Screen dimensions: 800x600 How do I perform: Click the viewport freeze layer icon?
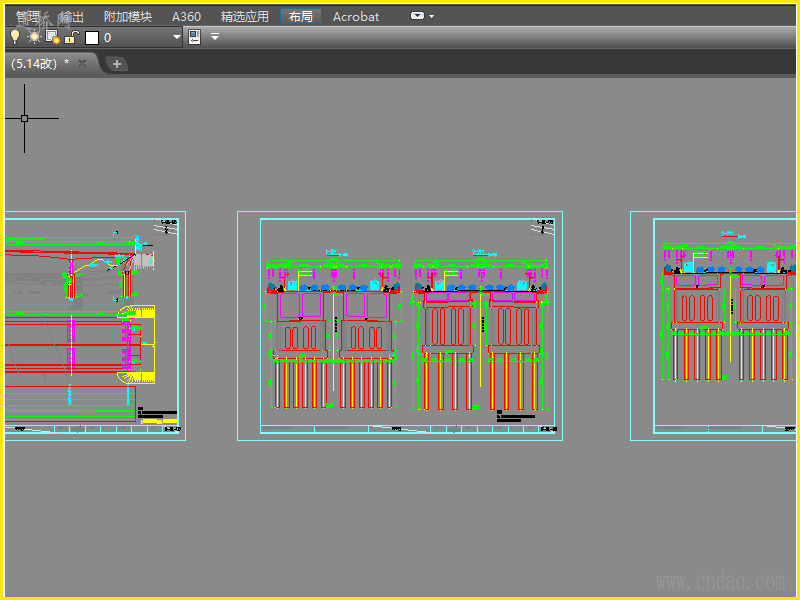[x=52, y=37]
